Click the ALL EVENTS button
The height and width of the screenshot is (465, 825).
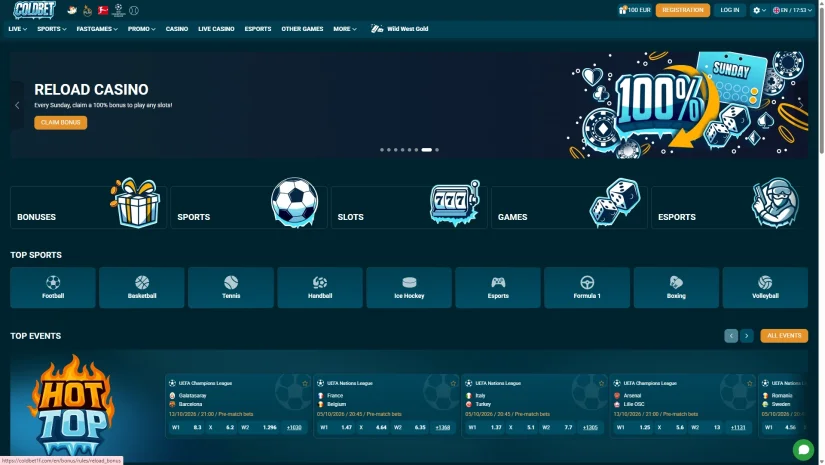click(784, 336)
